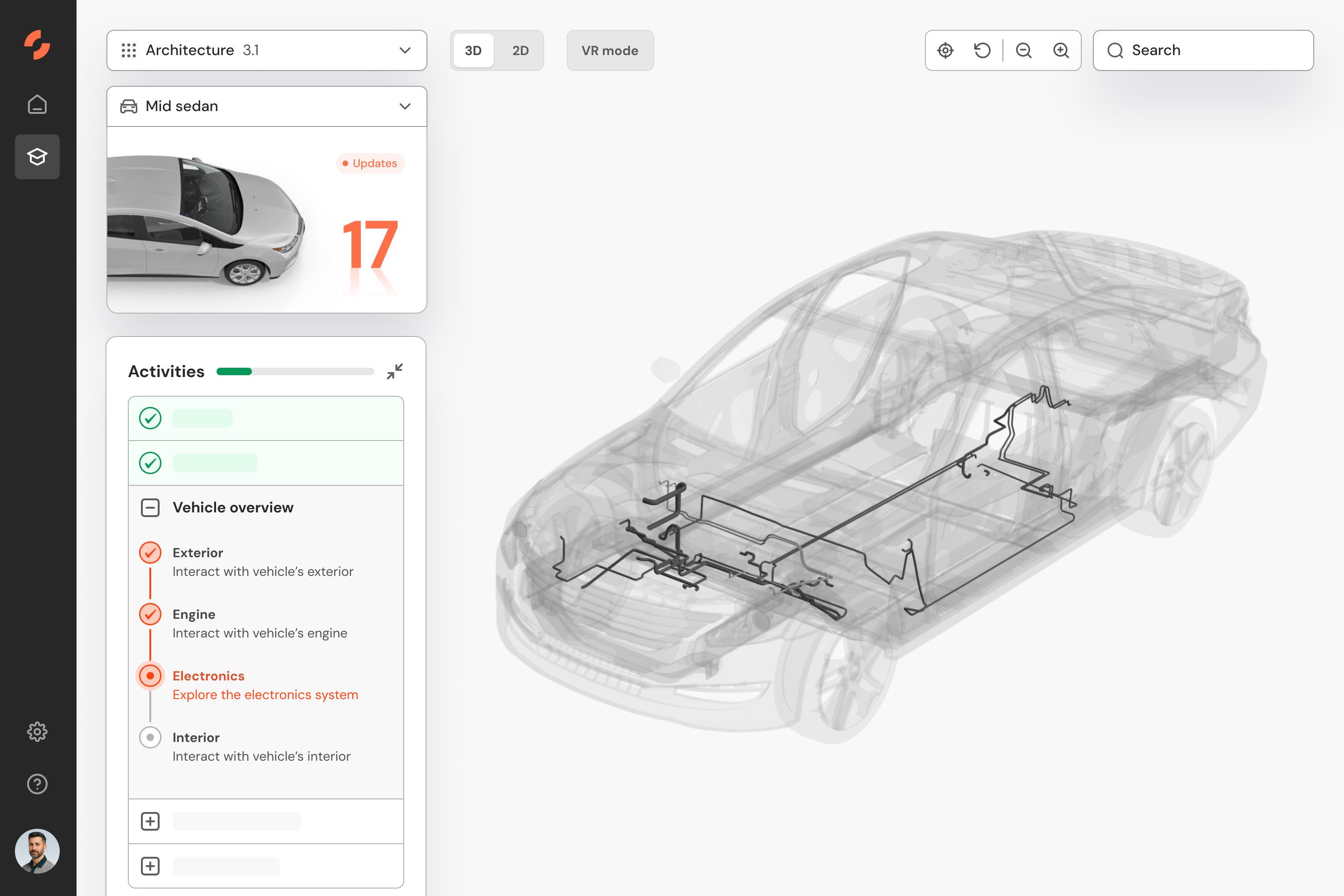Recenter view with the target icon

click(x=946, y=50)
